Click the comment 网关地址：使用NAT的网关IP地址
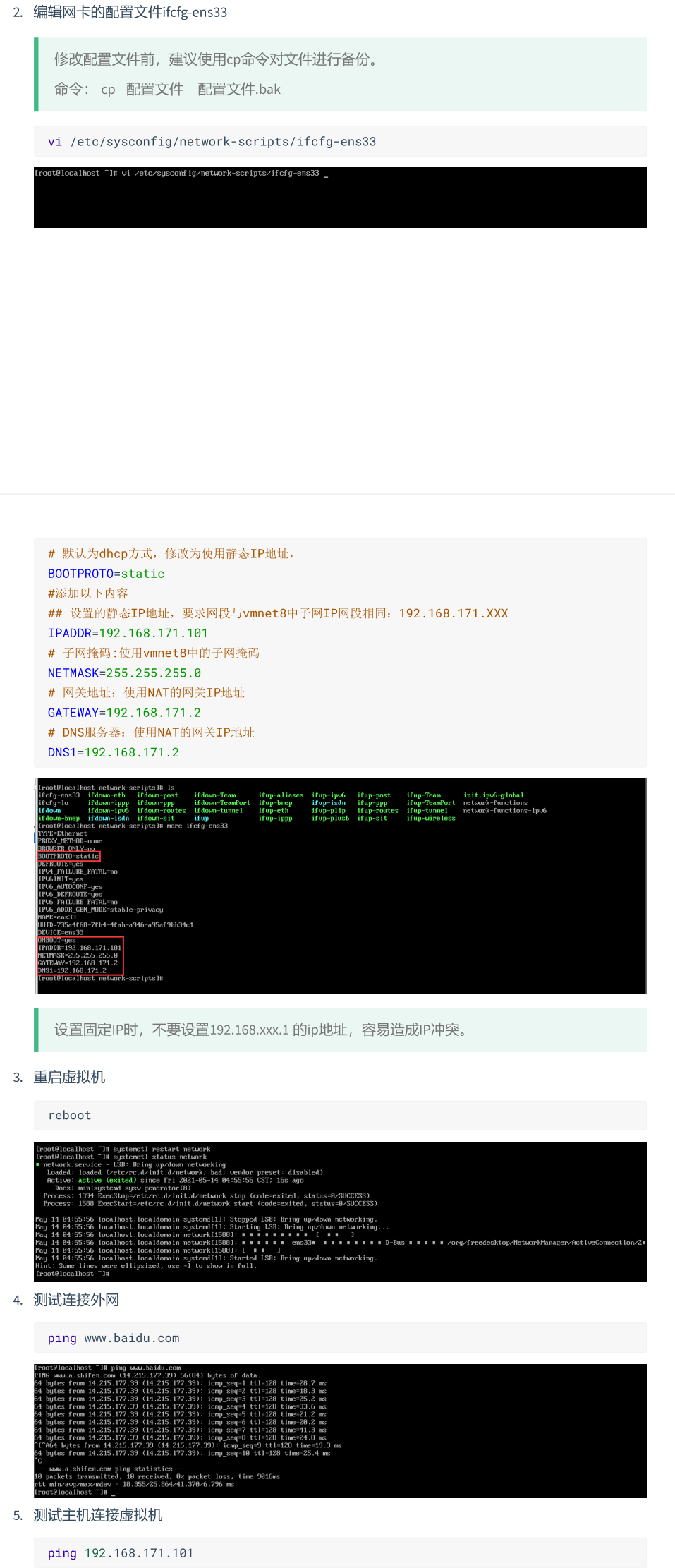The width and height of the screenshot is (675, 1568). (146, 693)
